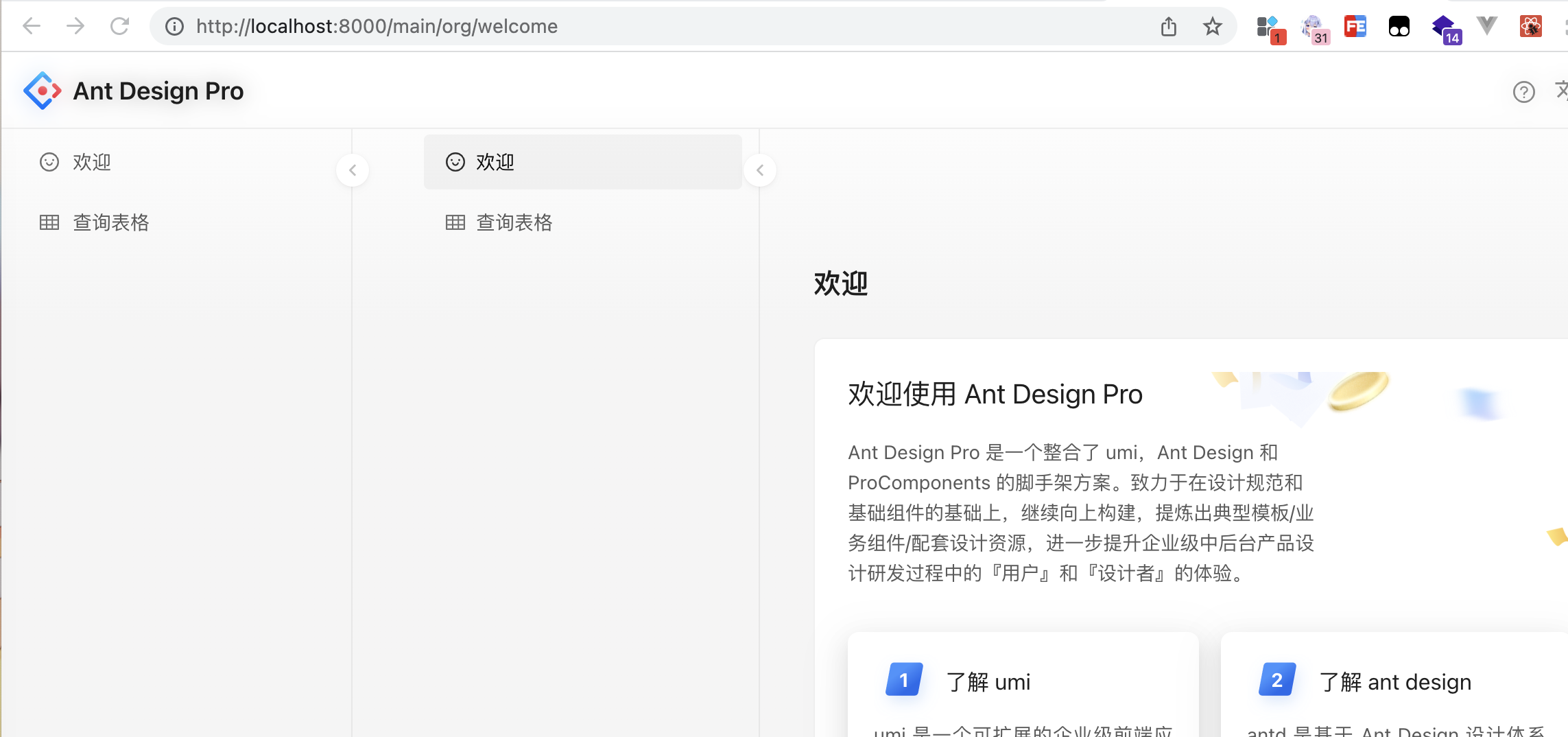The height and width of the screenshot is (737, 1568).
Task: Click table icon in second sidebar 查询表格
Action: (455, 222)
